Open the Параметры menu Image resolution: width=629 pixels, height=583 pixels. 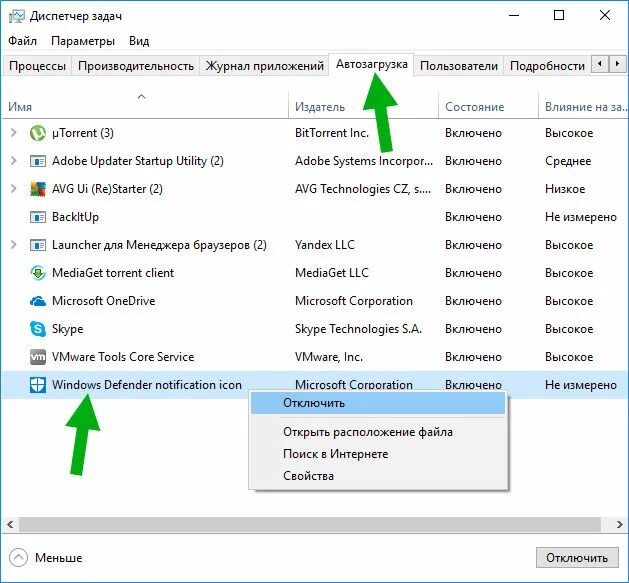click(x=83, y=41)
